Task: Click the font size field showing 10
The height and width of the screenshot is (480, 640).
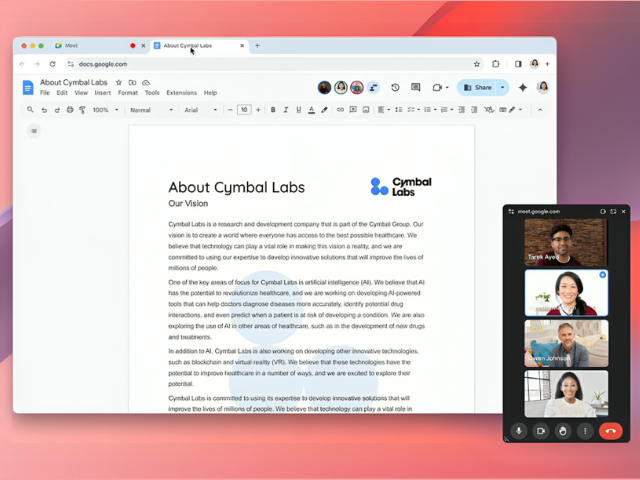Action: tap(244, 110)
